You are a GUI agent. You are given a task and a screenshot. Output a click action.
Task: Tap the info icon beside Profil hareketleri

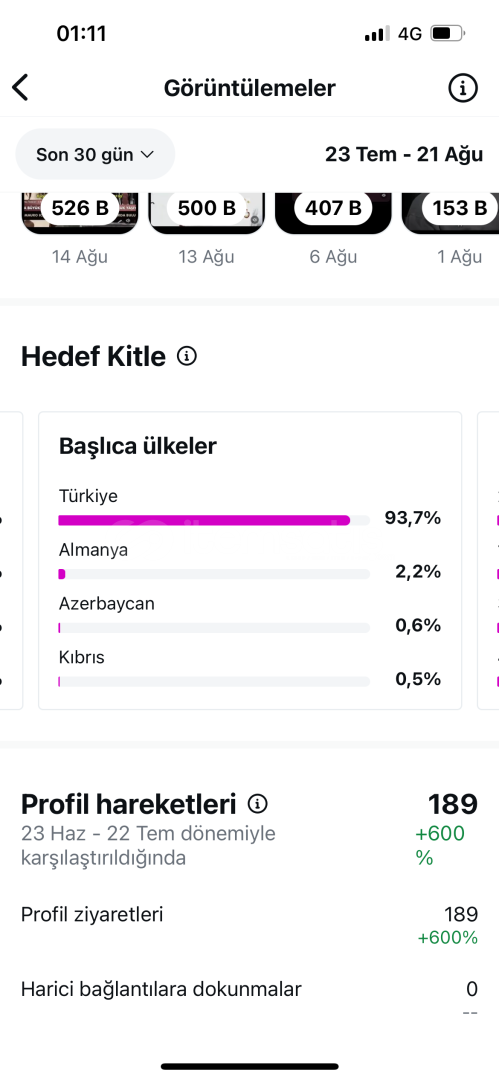pos(258,803)
